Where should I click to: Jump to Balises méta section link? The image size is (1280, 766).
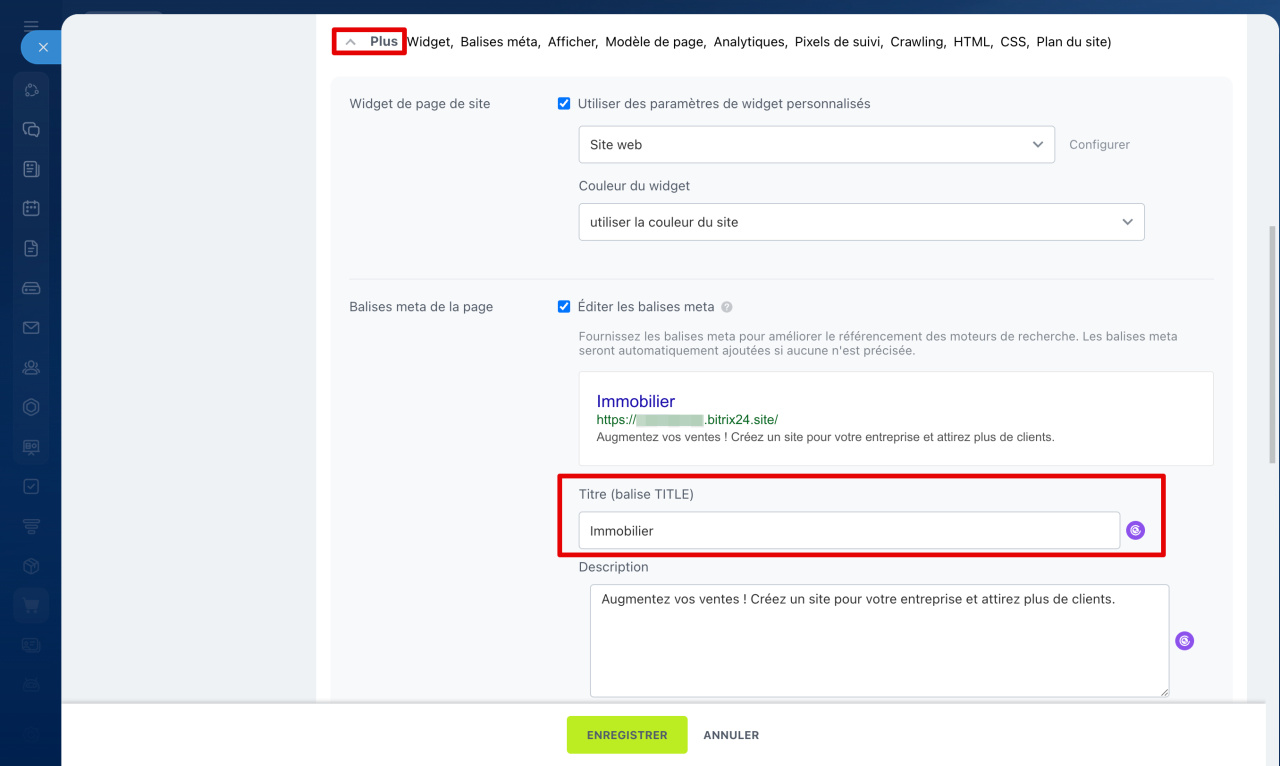click(x=500, y=42)
